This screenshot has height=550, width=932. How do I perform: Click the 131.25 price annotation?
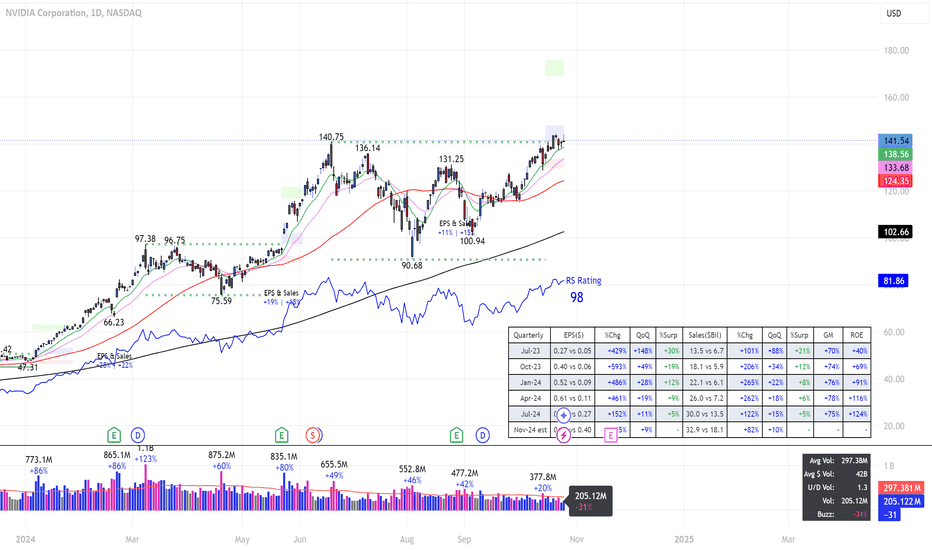click(452, 159)
